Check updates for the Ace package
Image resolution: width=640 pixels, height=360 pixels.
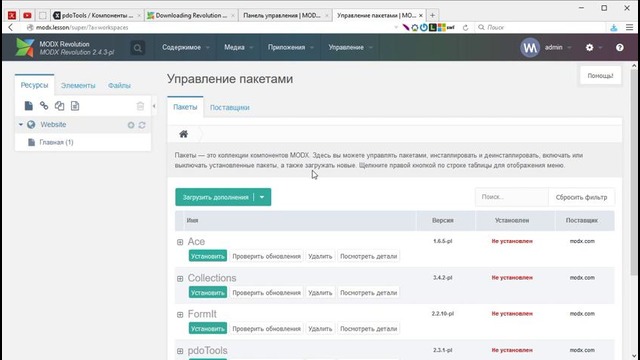[x=267, y=256]
